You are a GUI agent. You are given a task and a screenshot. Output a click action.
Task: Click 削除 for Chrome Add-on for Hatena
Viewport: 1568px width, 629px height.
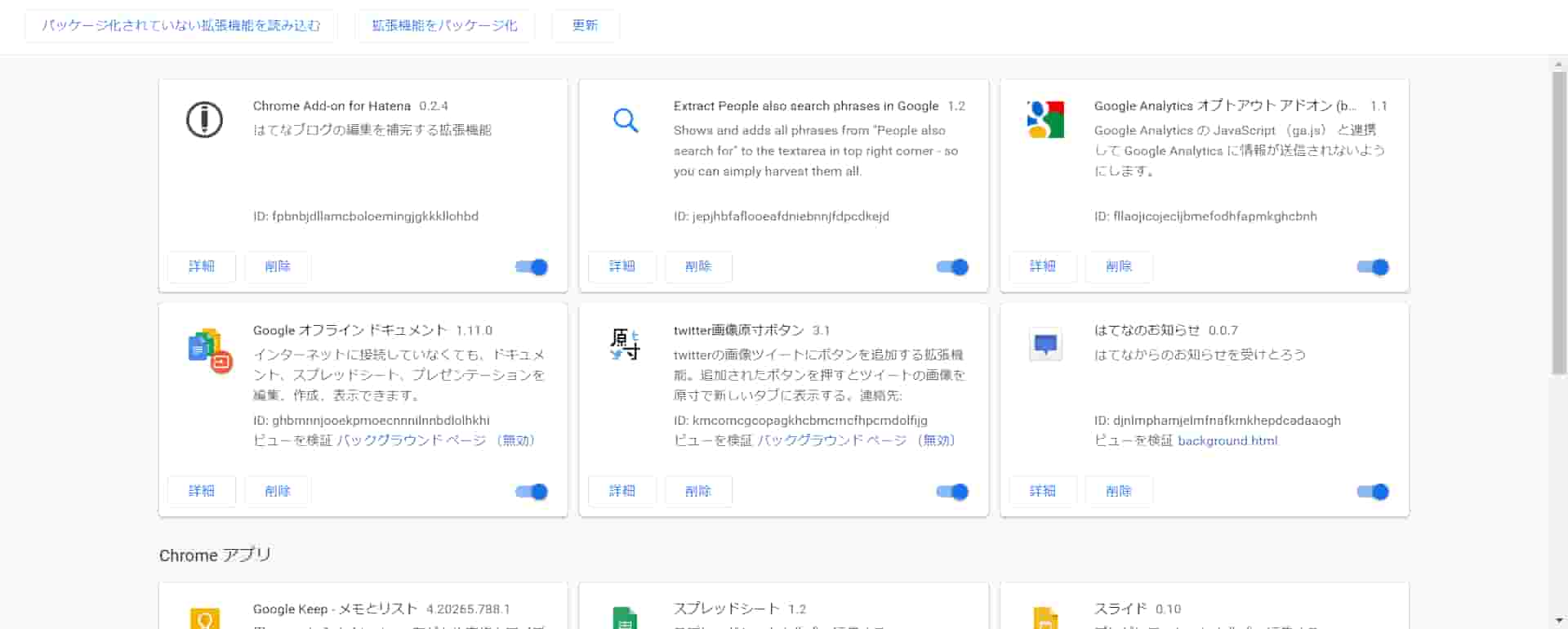278,266
